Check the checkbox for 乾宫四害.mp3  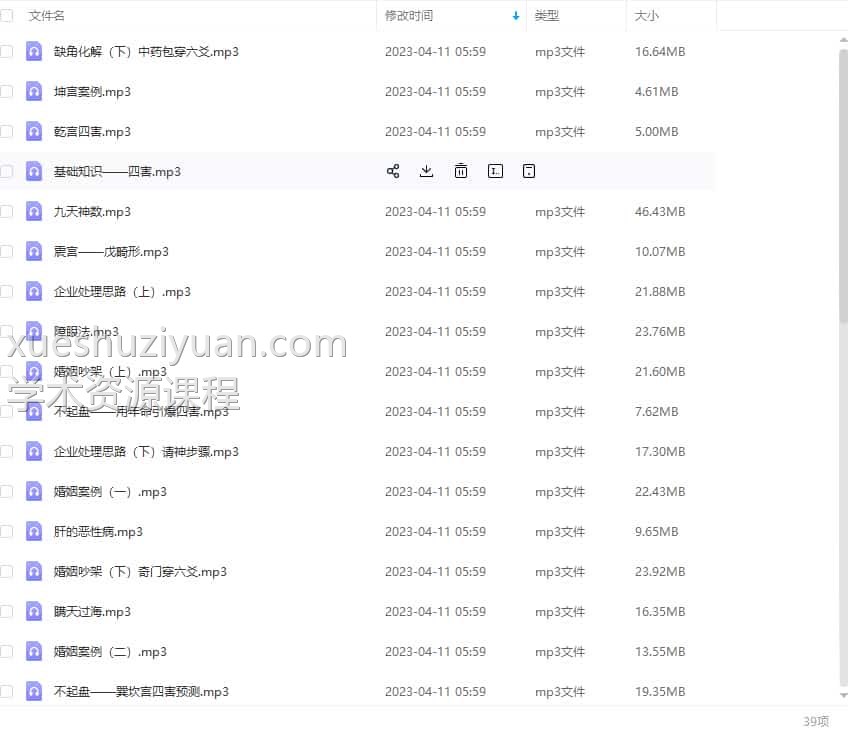pyautogui.click(x=6, y=131)
